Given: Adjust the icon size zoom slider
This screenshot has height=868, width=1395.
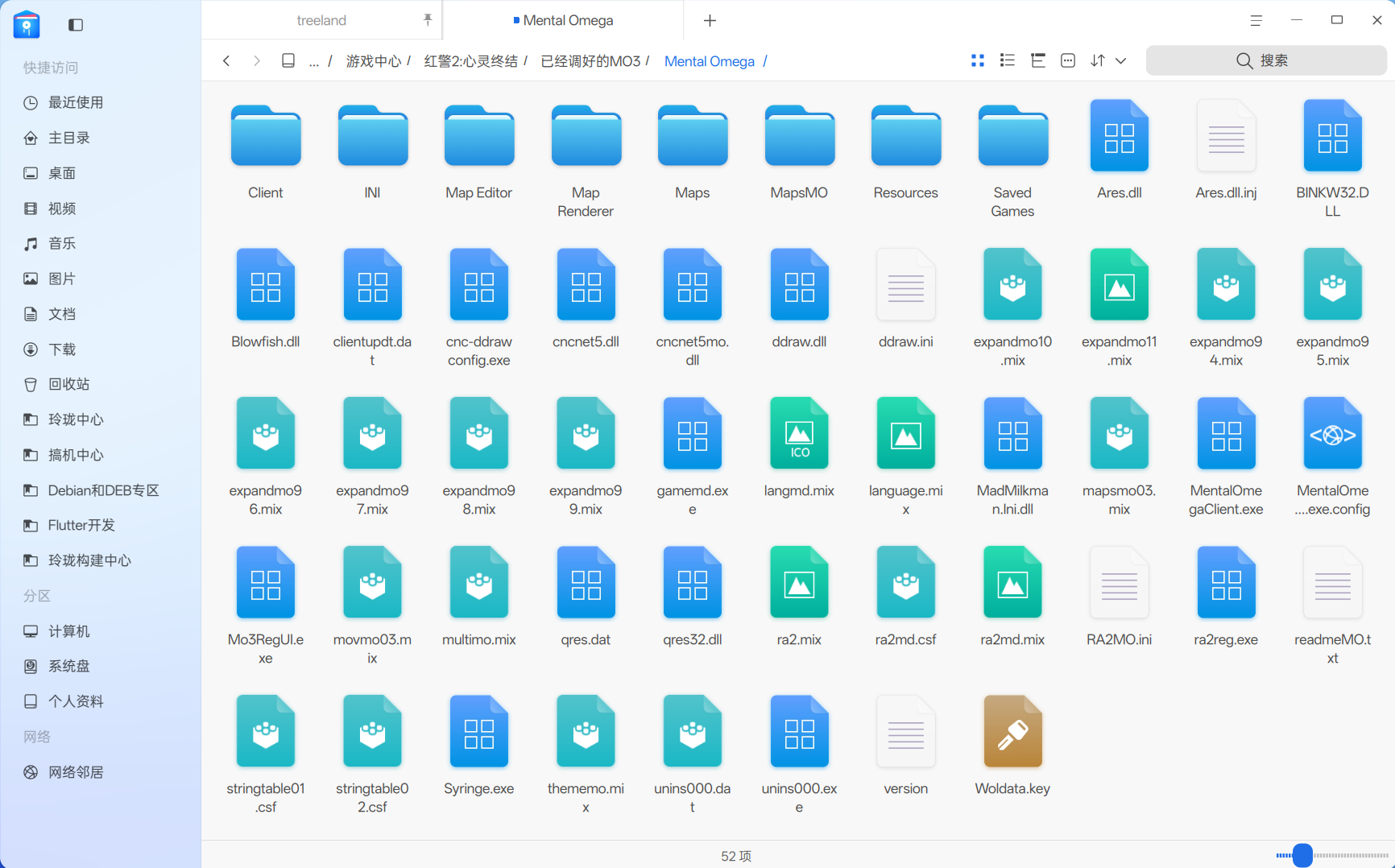Looking at the screenshot, I should [1302, 855].
